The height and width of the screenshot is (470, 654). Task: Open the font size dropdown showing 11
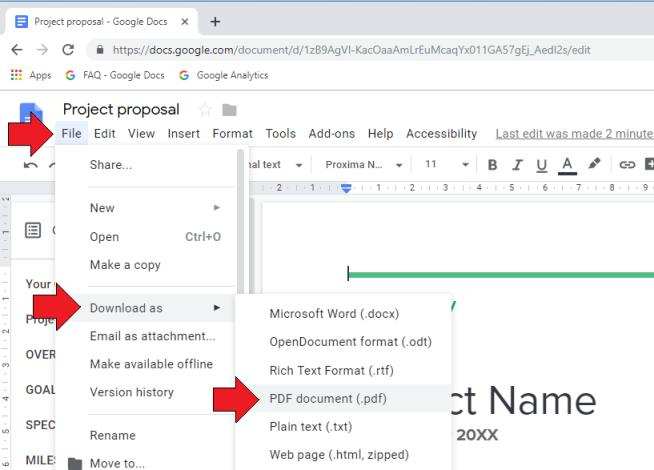click(x=445, y=165)
